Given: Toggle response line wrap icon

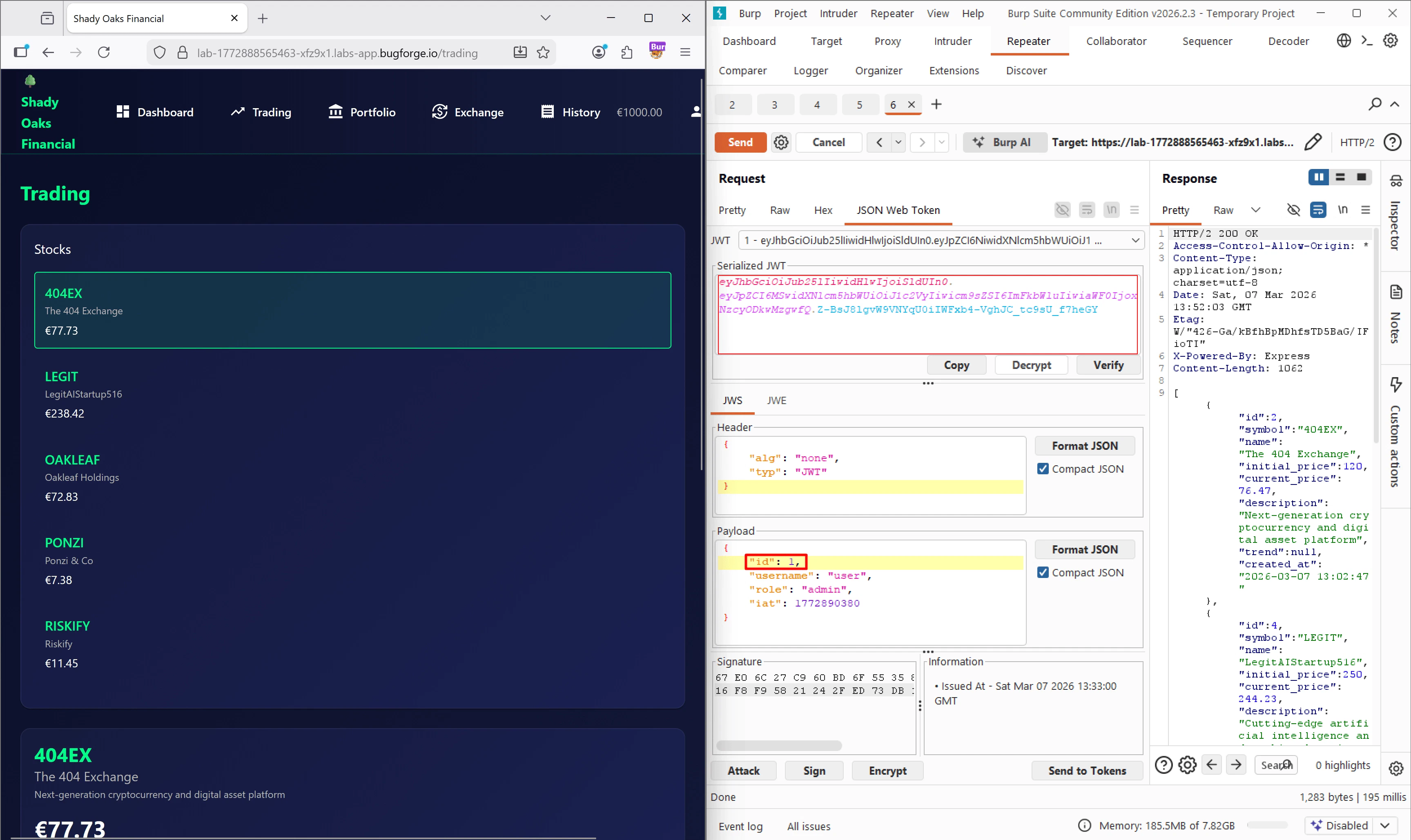Looking at the screenshot, I should [1317, 210].
